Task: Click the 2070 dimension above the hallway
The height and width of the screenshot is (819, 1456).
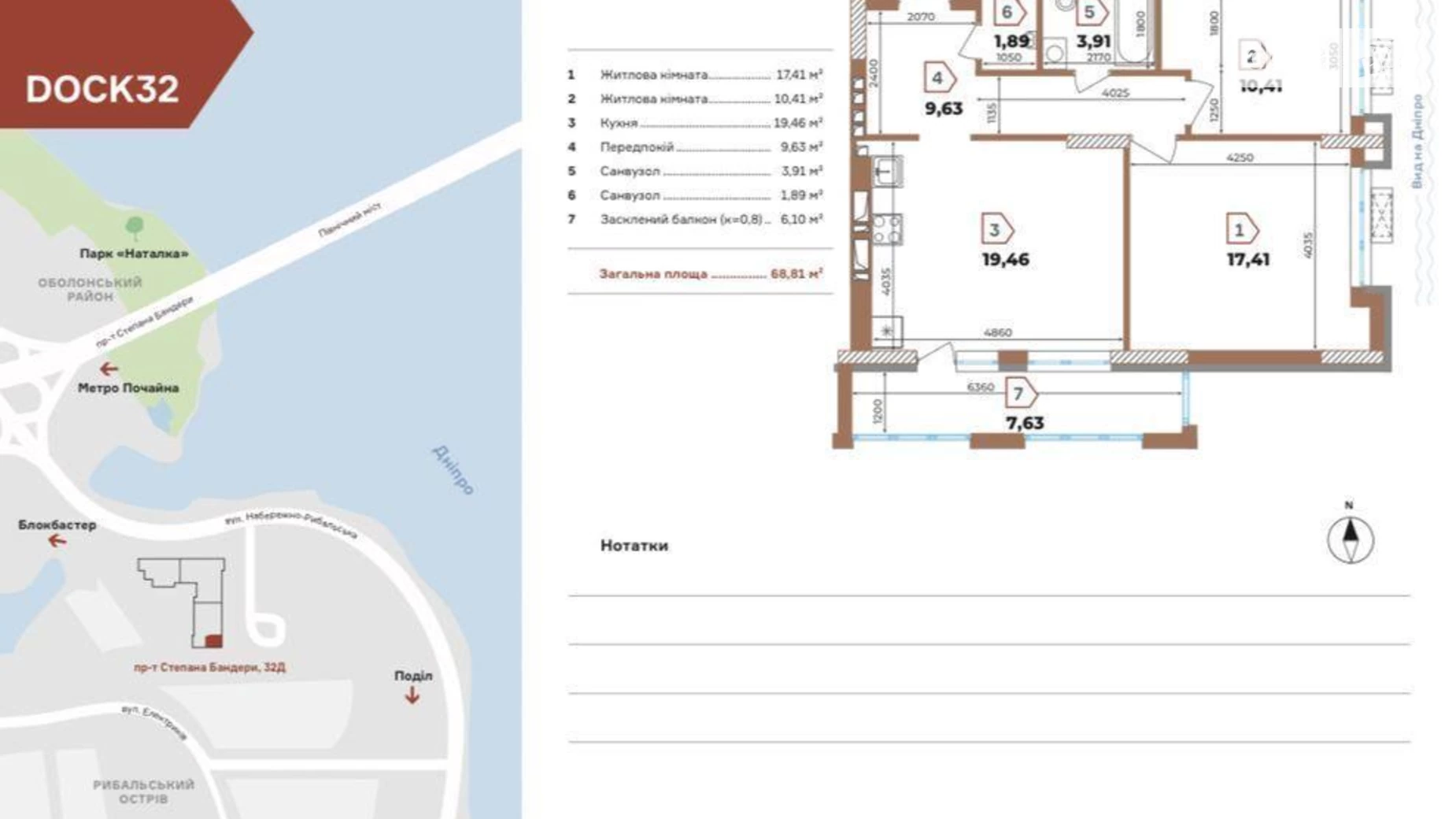Action: click(x=920, y=17)
